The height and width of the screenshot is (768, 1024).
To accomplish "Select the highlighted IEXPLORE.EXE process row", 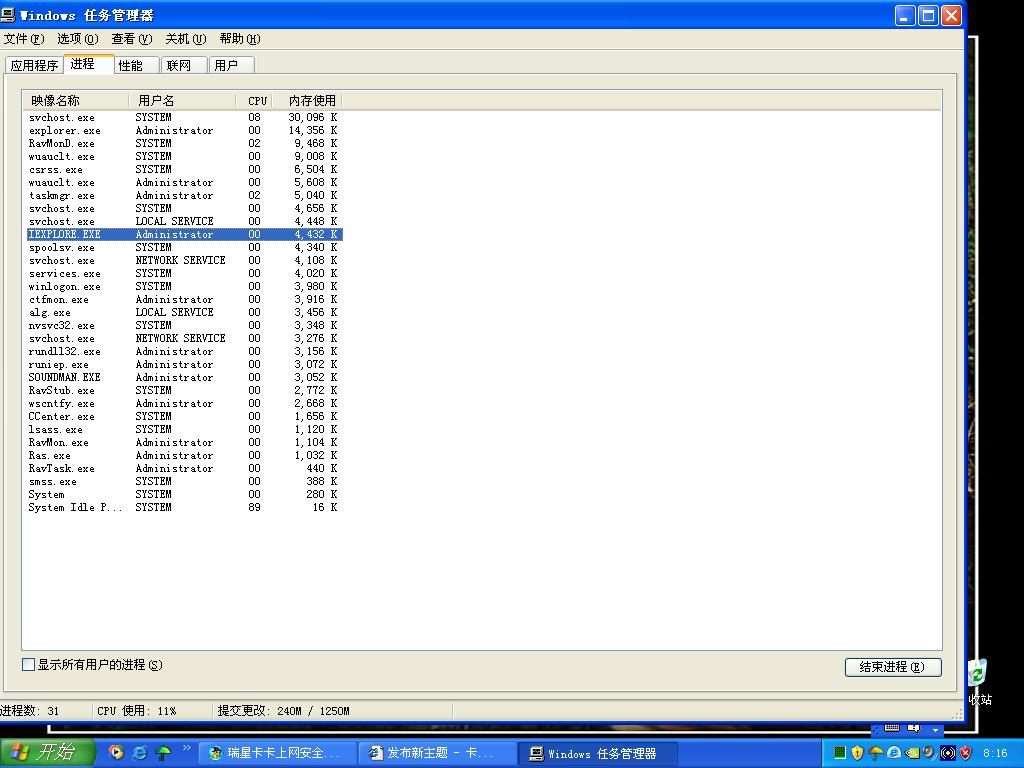I will pos(185,234).
